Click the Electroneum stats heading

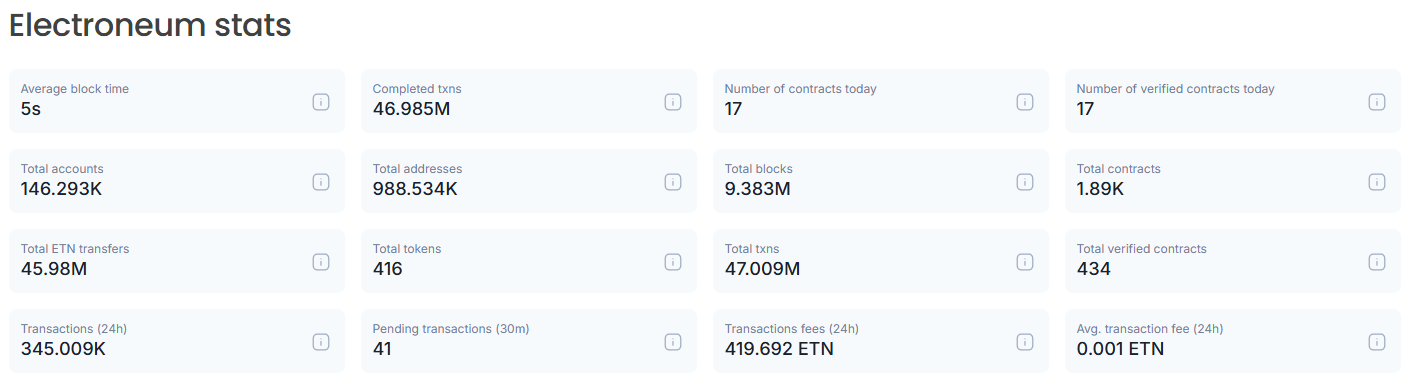150,26
